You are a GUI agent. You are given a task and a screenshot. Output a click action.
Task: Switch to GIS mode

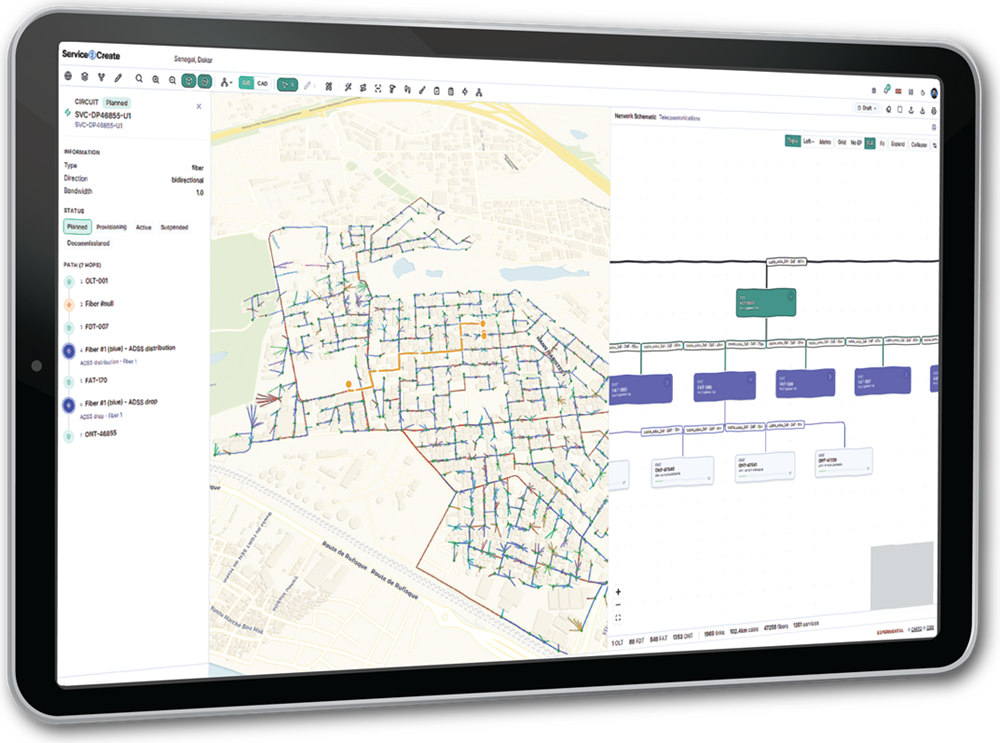pos(246,83)
